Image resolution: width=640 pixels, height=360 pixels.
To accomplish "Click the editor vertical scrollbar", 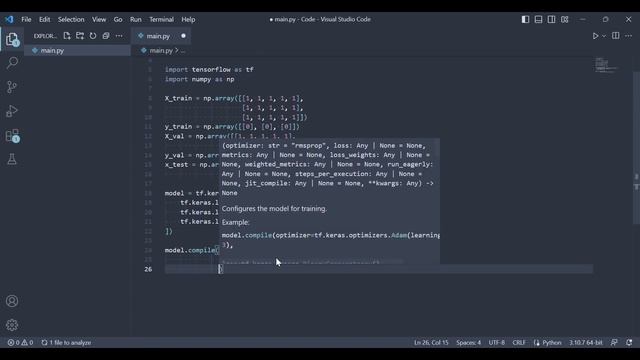I will point(636,147).
